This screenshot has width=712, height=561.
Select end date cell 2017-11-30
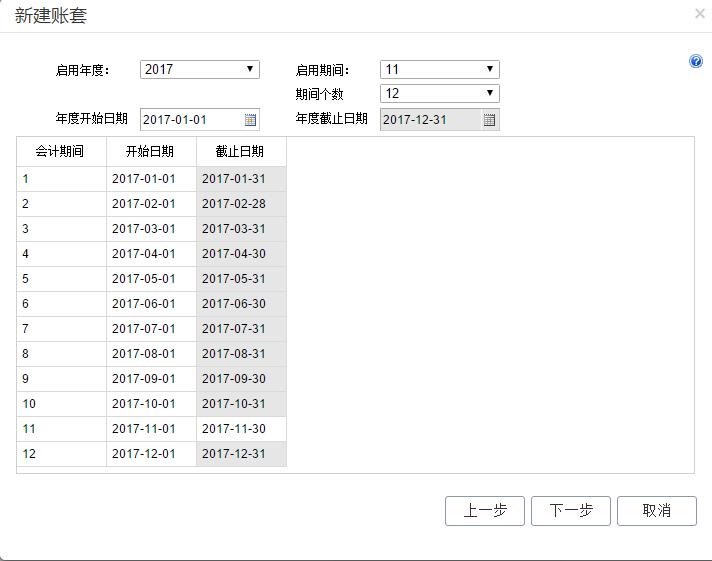tap(241, 429)
